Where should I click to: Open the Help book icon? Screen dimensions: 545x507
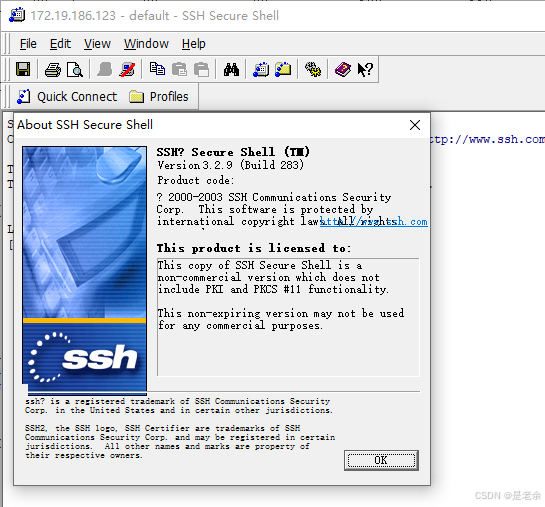tap(343, 69)
